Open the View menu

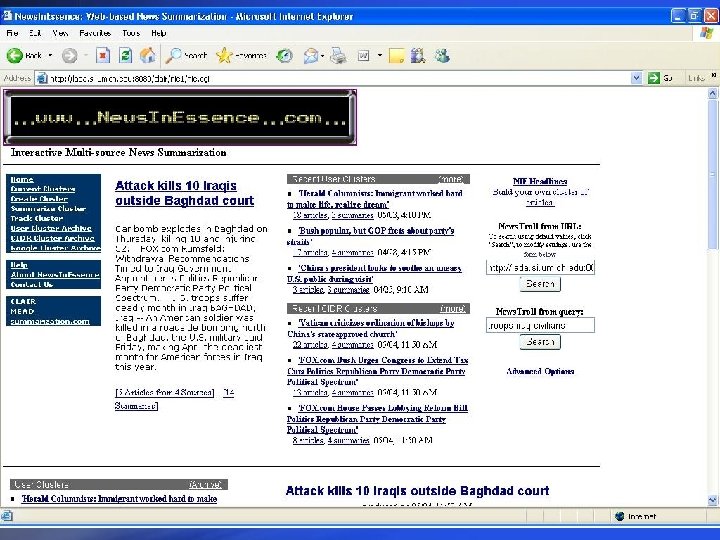60,33
